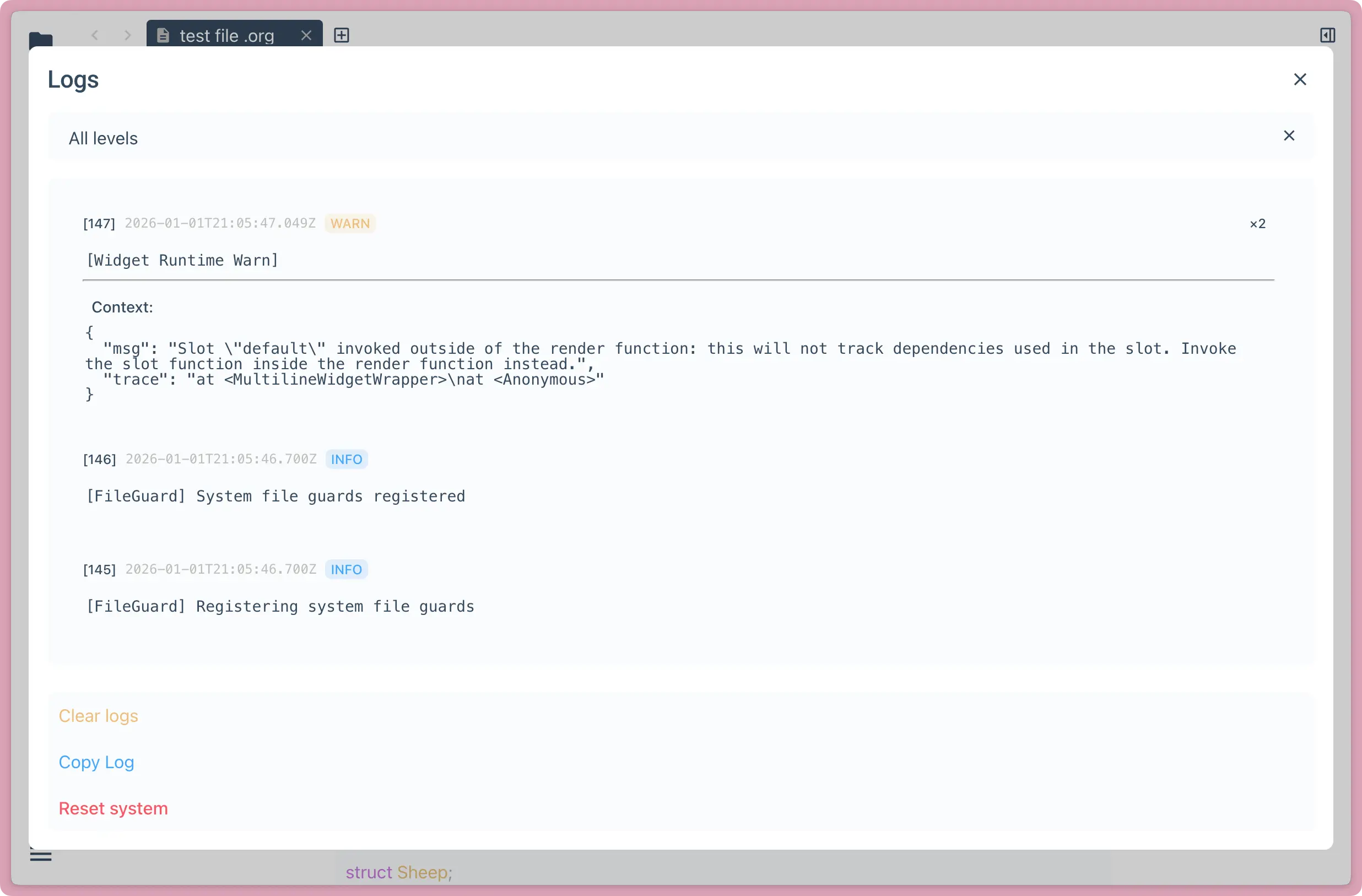Navigate back using the left arrow icon
Image resolution: width=1362 pixels, height=896 pixels.
coord(95,35)
